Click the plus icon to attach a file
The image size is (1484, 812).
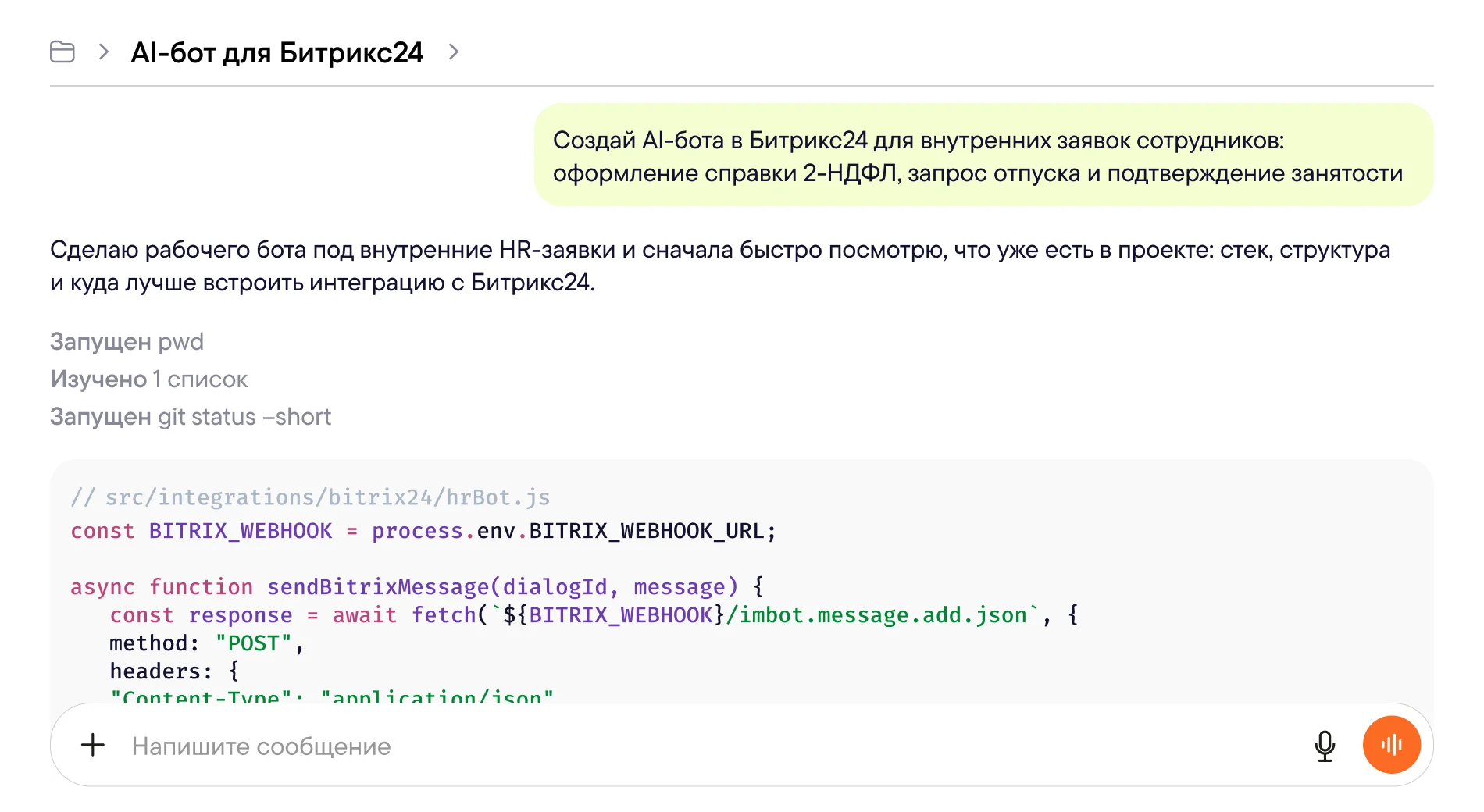[92, 745]
